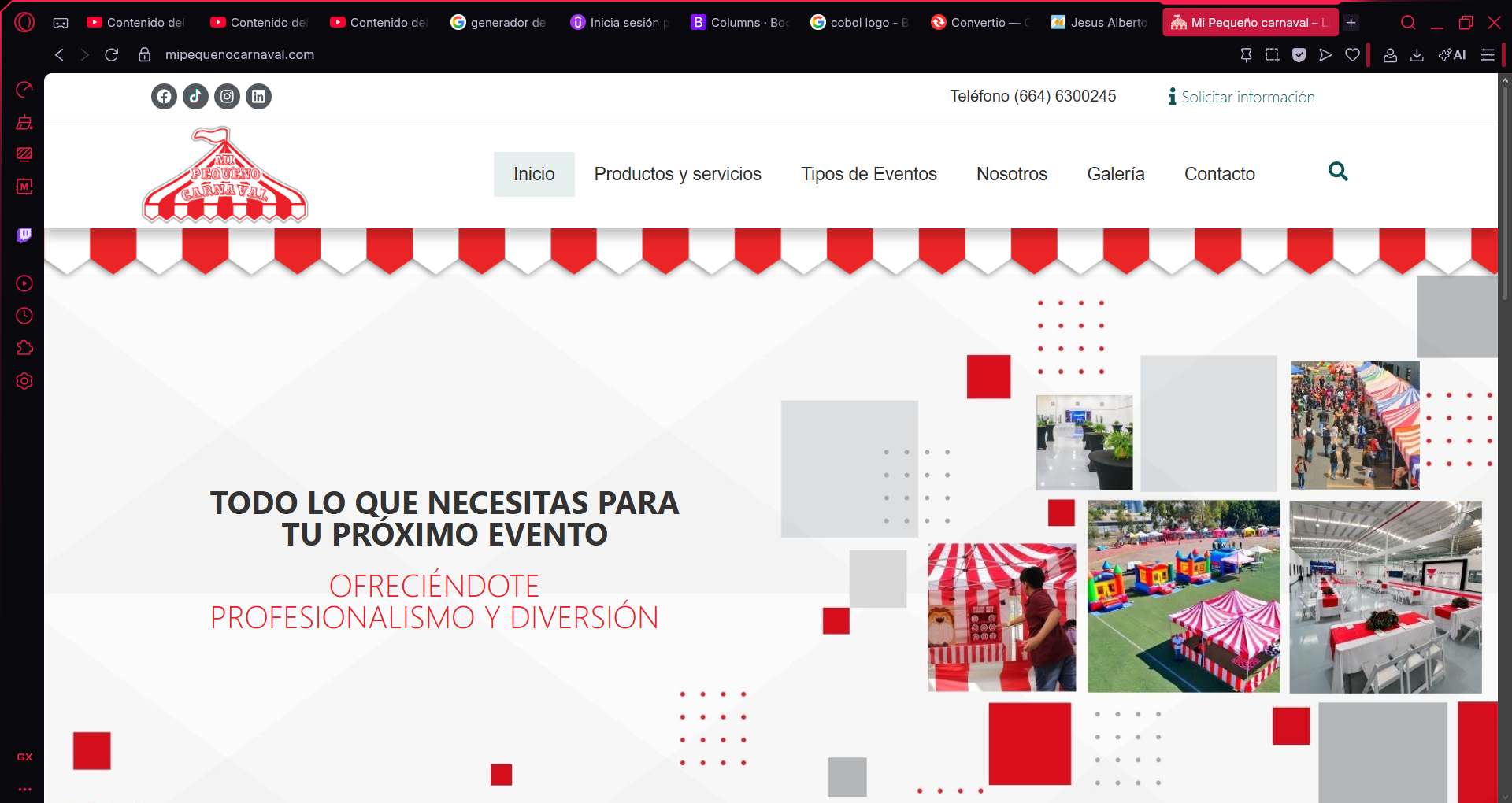Open the Instagram social icon
This screenshot has height=803, width=1512.
click(227, 97)
